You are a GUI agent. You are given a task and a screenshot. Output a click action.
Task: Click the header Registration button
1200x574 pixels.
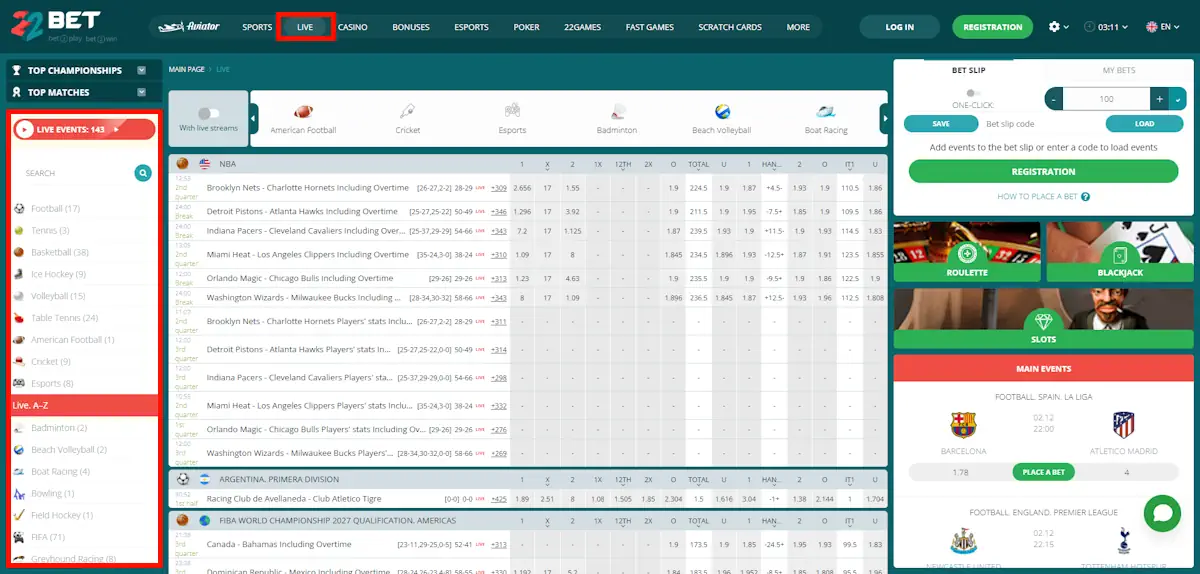(993, 27)
